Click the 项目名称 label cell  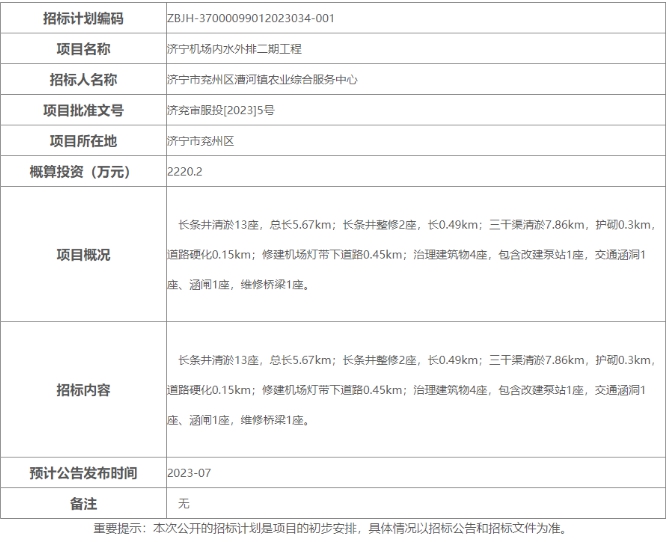coord(84,48)
